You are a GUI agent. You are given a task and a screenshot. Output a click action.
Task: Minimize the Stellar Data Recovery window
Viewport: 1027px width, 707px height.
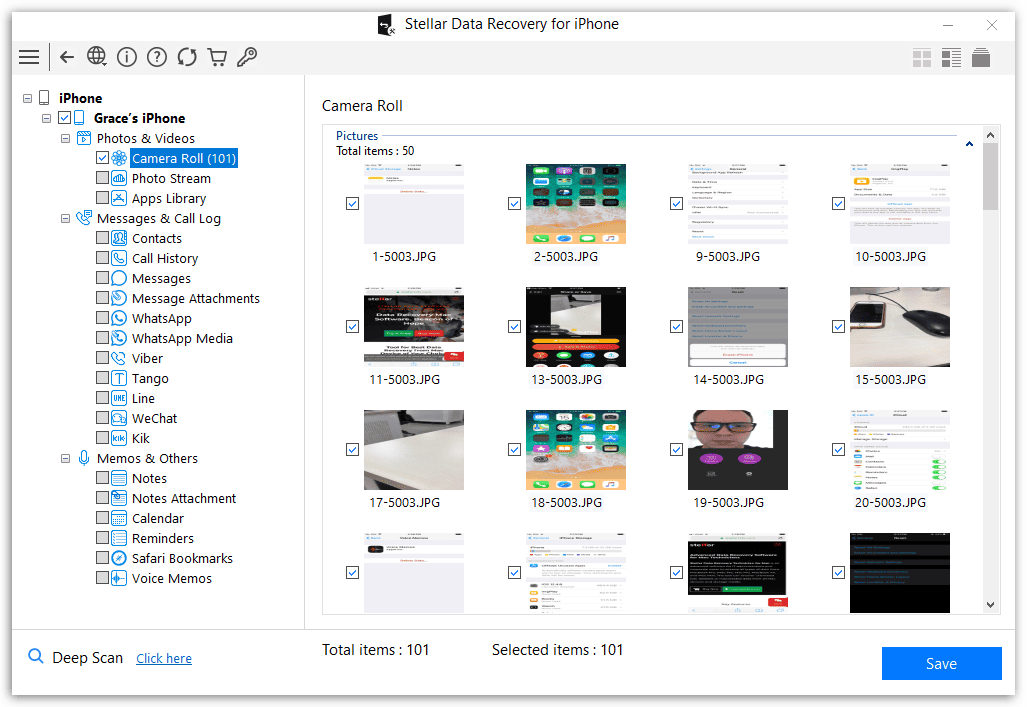[x=948, y=25]
